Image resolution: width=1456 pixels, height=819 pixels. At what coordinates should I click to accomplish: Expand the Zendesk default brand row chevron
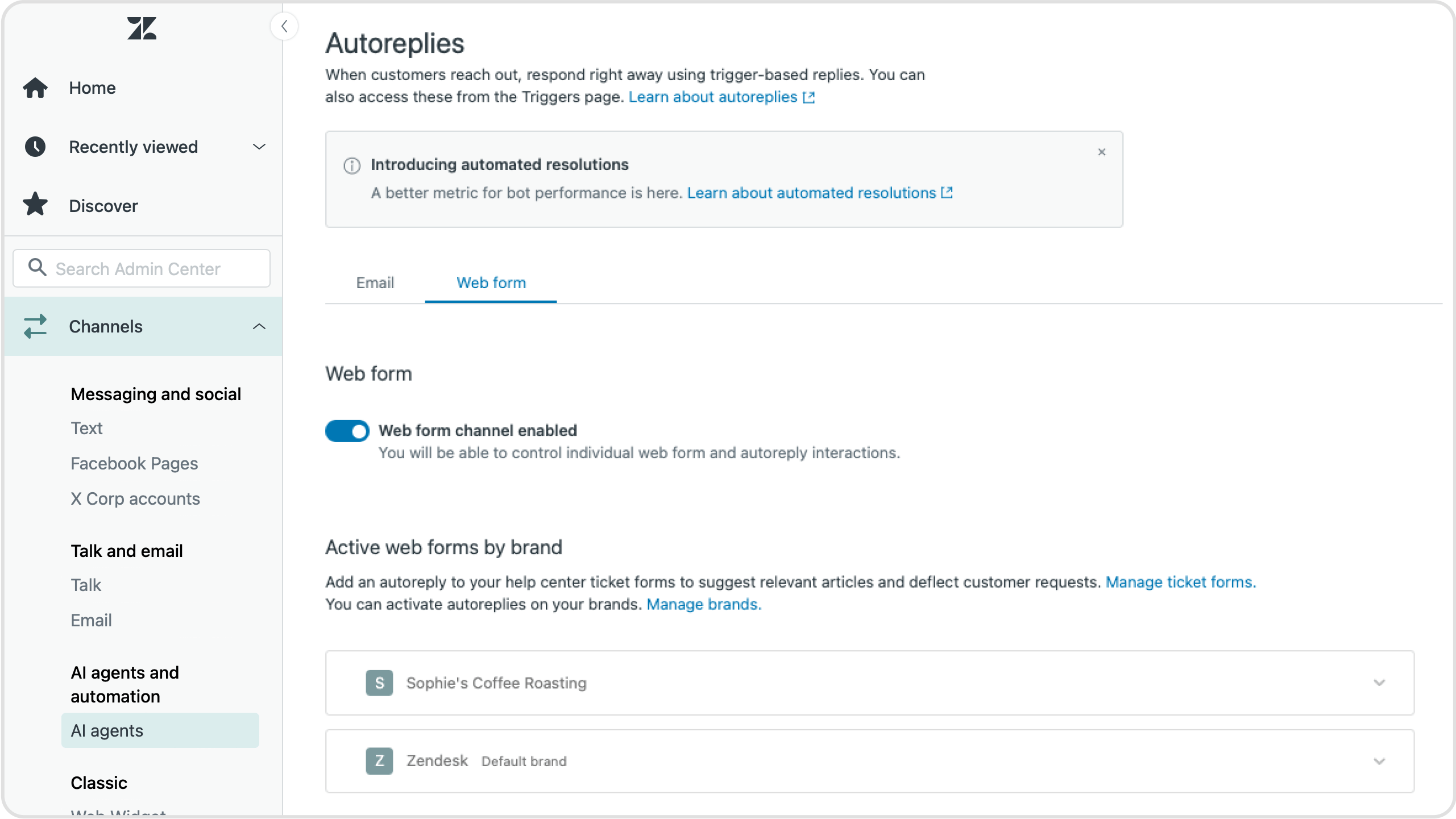pyautogui.click(x=1379, y=761)
